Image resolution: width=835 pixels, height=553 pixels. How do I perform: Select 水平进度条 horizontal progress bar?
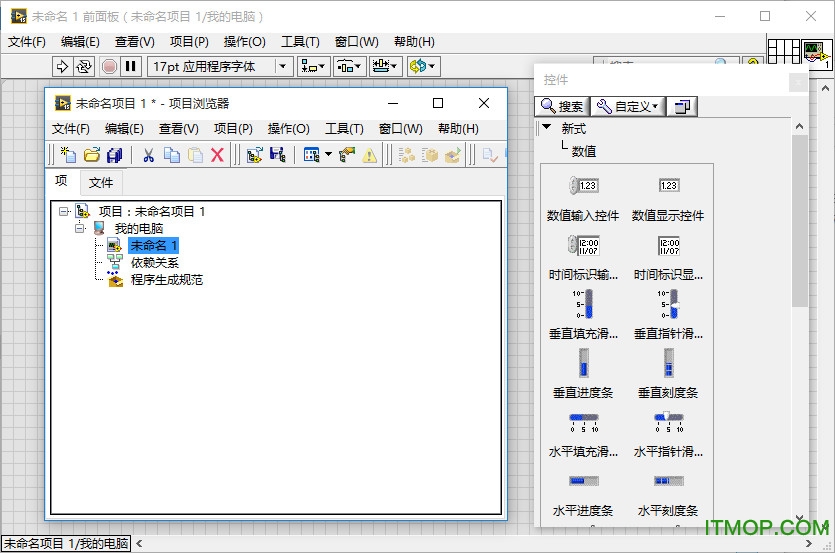583,495
